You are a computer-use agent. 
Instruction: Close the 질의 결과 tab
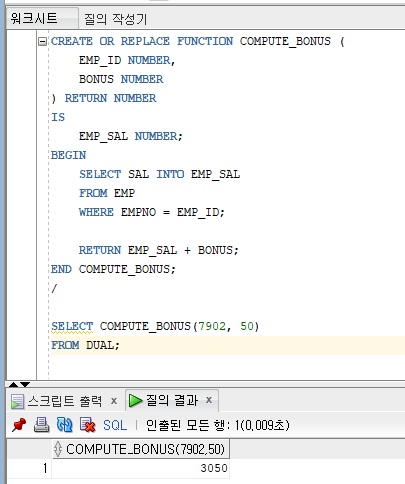[209, 400]
